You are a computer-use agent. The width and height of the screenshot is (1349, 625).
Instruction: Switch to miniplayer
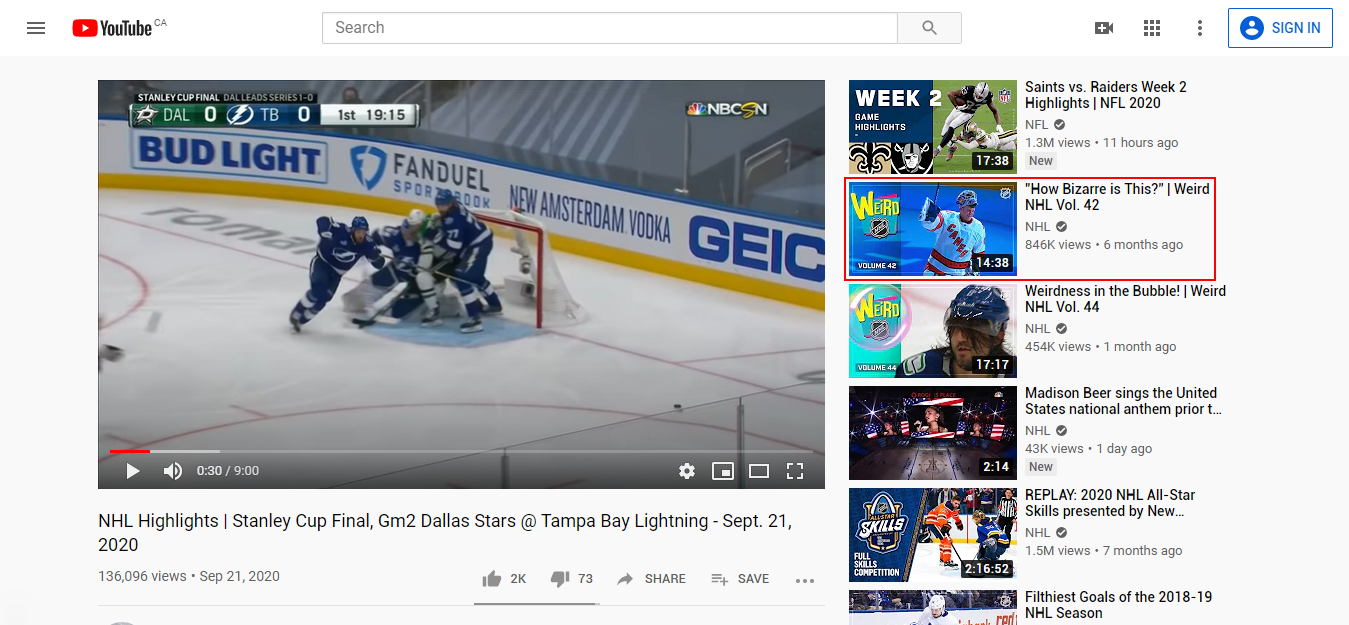pos(722,471)
